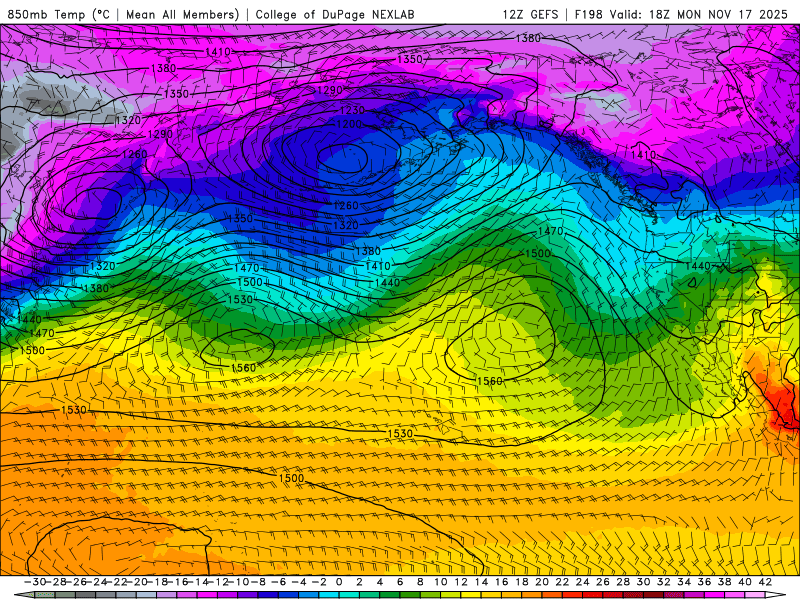
Task: Click the -30 label on temperature scale
Action: click(35, 582)
